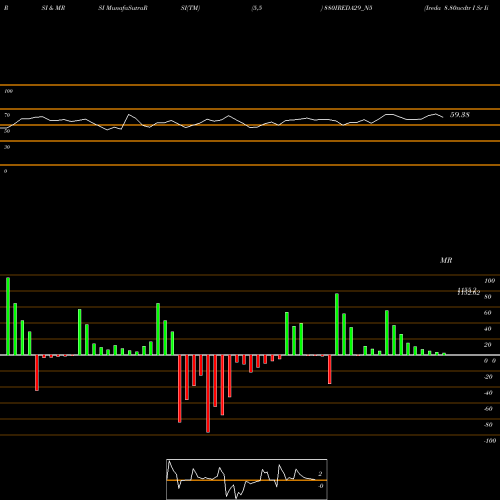Click the tallest green MR bar at the left edge
500x500 pixels.
(8, 316)
